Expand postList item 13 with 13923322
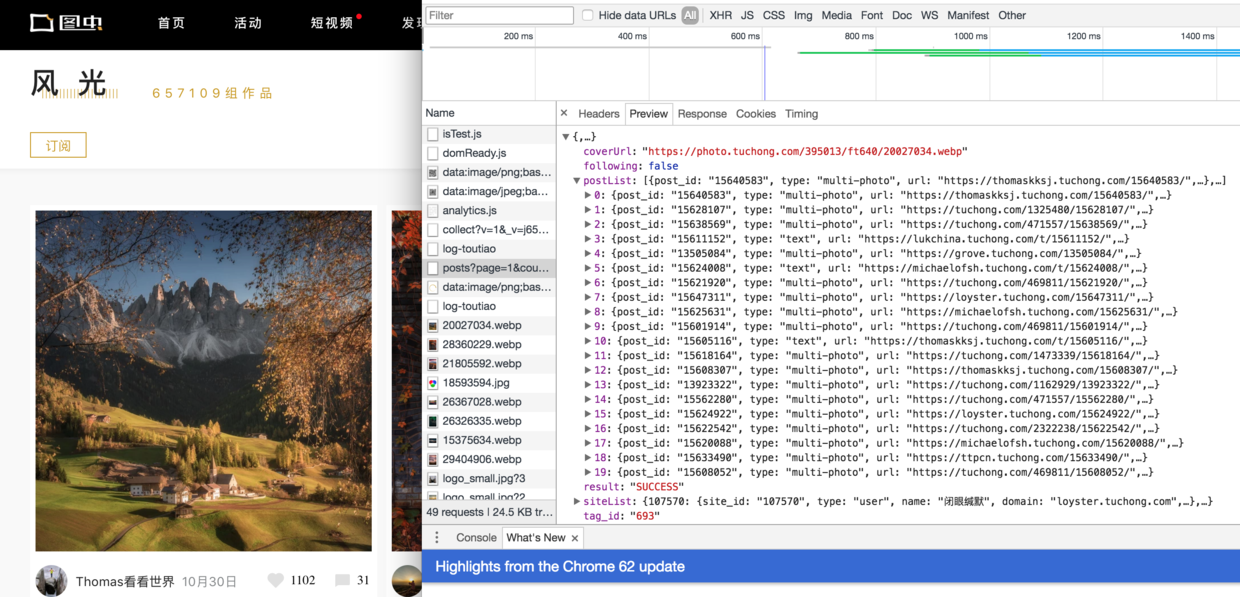Screen dimensions: 1240x597 pyautogui.click(x=588, y=385)
